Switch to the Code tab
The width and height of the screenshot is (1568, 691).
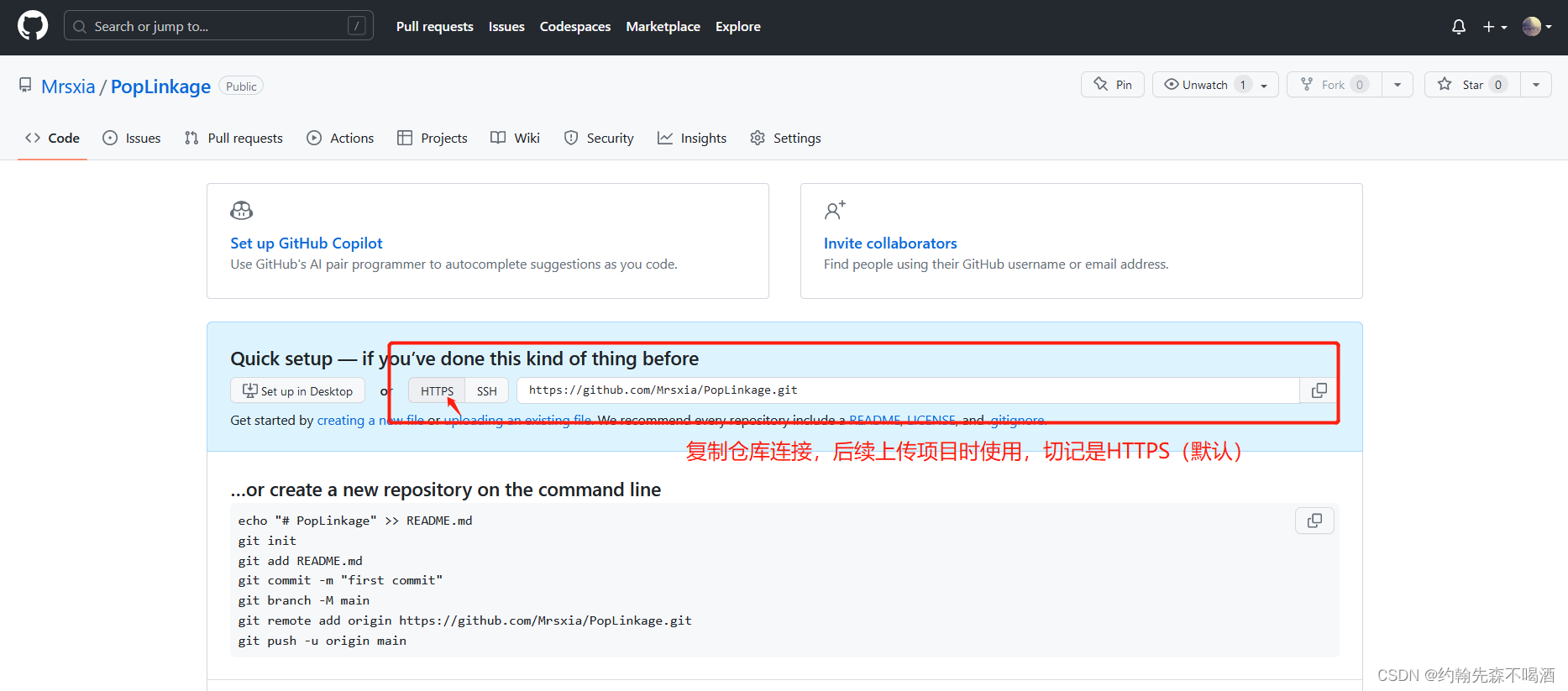point(53,138)
